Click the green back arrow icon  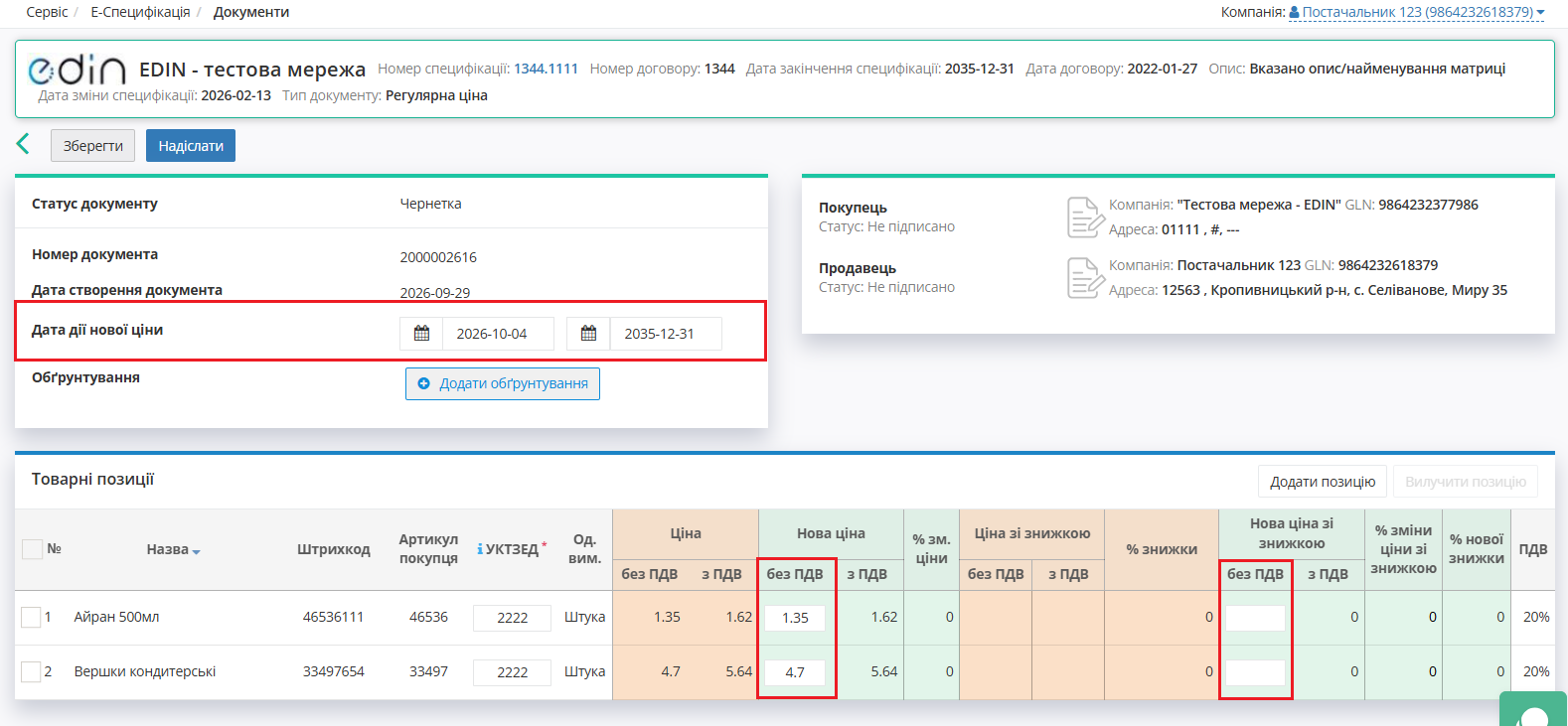[23, 145]
